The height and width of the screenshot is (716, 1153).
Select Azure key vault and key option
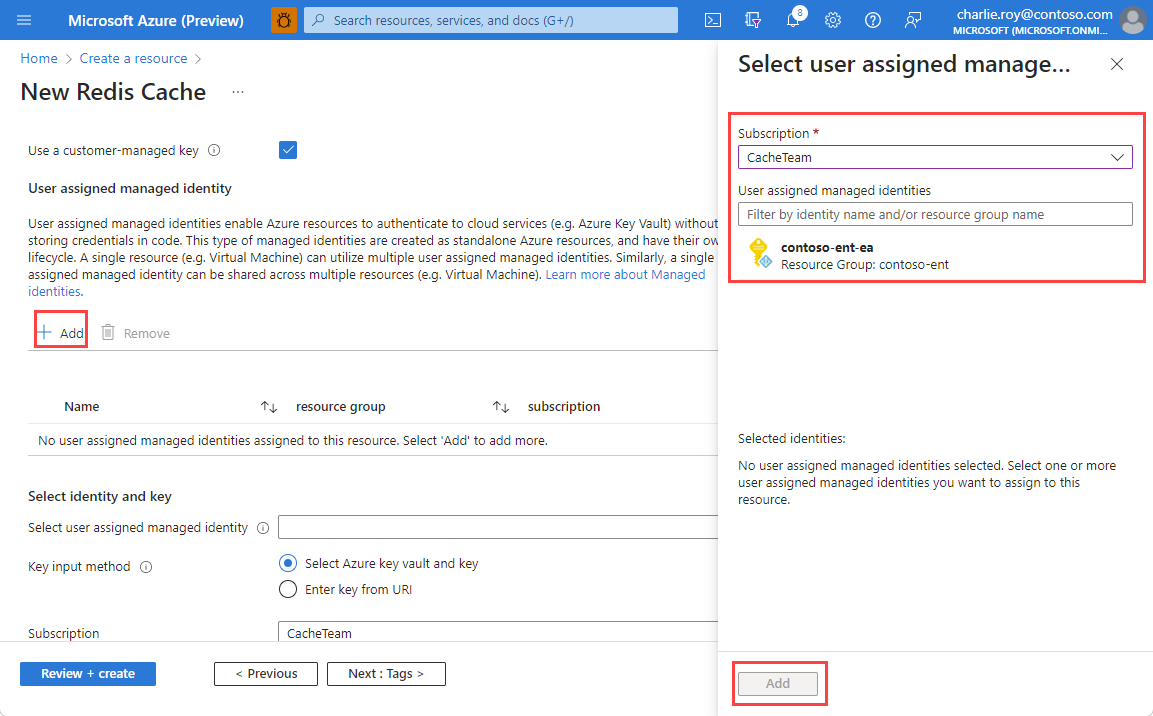(x=288, y=563)
